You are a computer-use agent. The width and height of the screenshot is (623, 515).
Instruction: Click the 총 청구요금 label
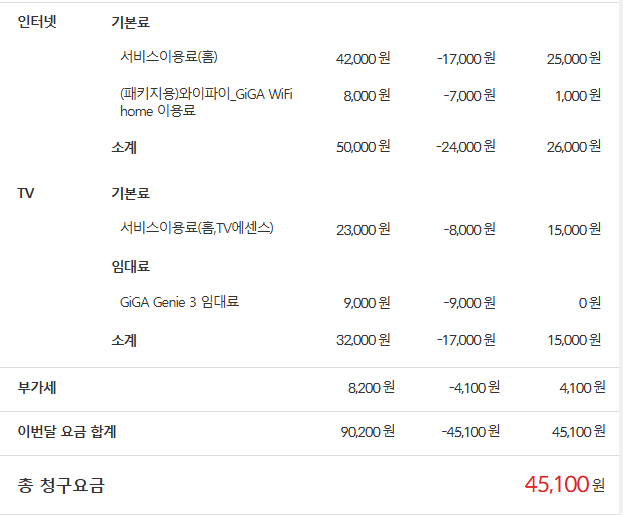click(61, 486)
